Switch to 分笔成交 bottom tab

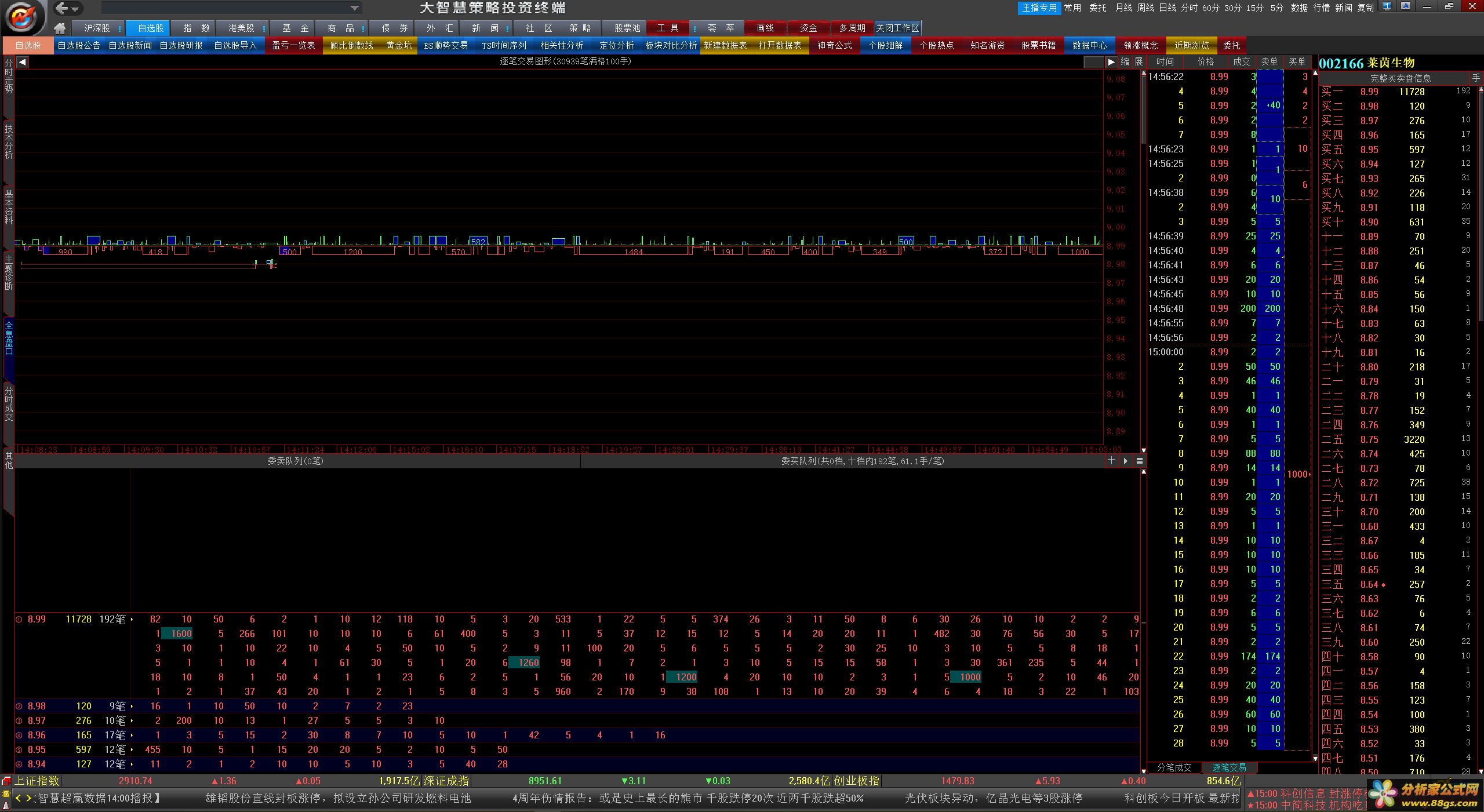(1174, 767)
